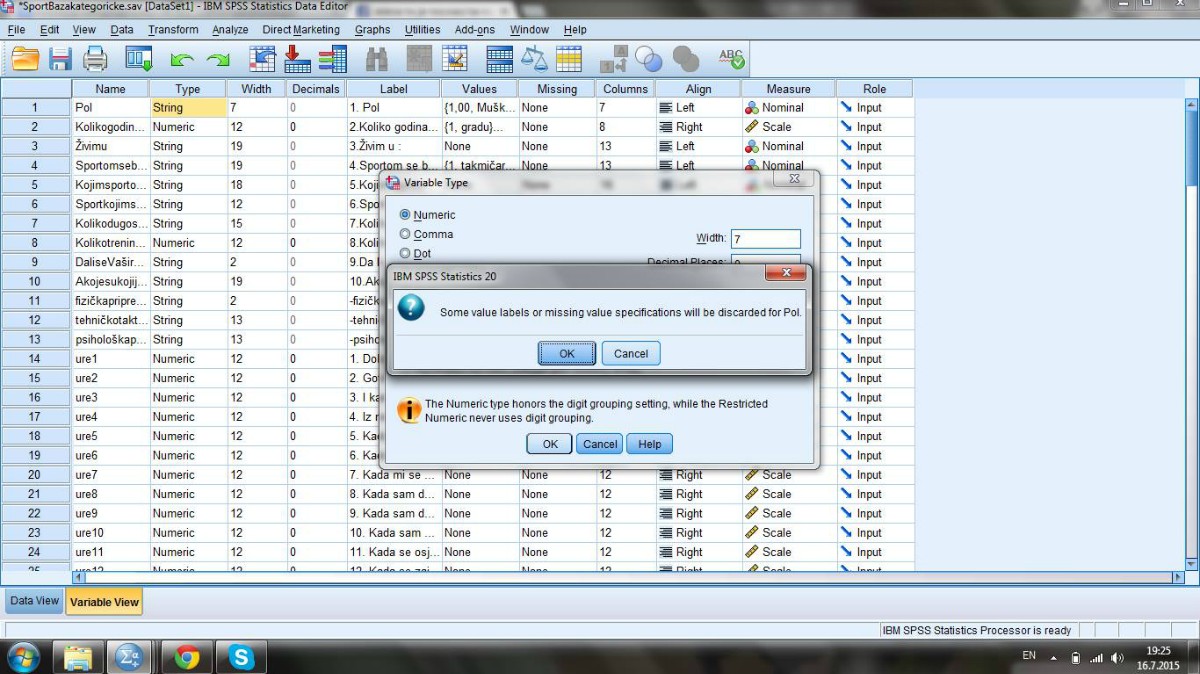This screenshot has height=674, width=1200.
Task: Select the 'Pol' name cell
Action: (x=110, y=108)
